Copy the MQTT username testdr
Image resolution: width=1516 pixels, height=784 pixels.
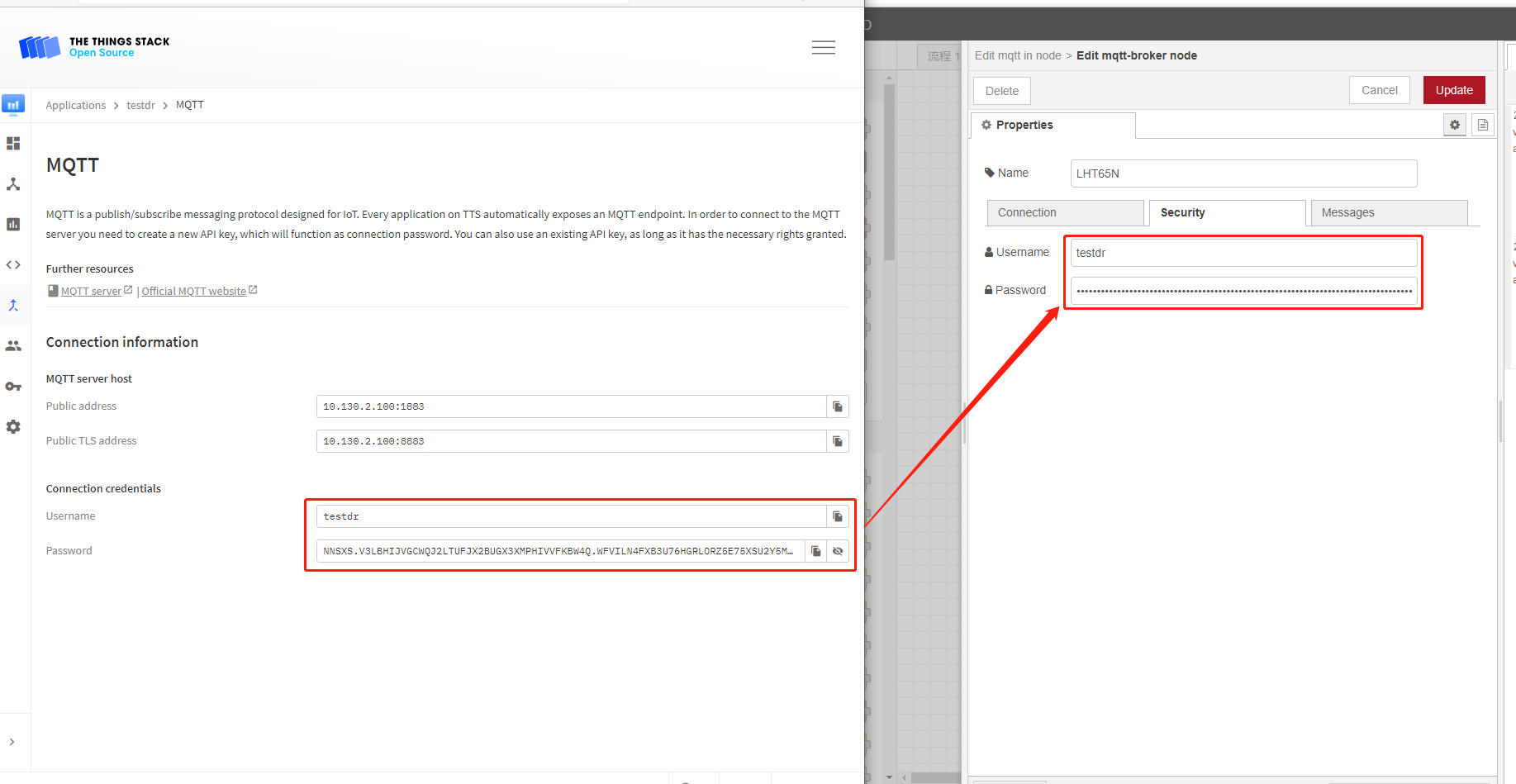tap(838, 516)
